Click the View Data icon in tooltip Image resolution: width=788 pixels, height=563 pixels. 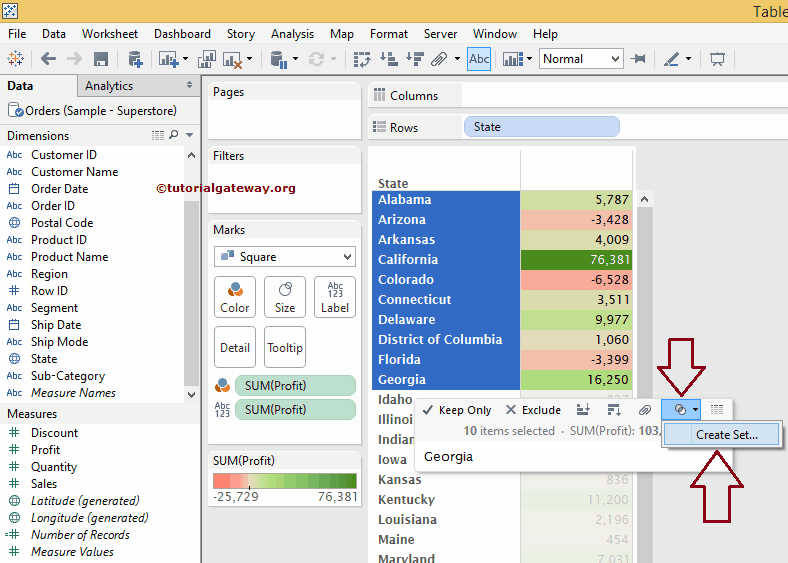[717, 410]
